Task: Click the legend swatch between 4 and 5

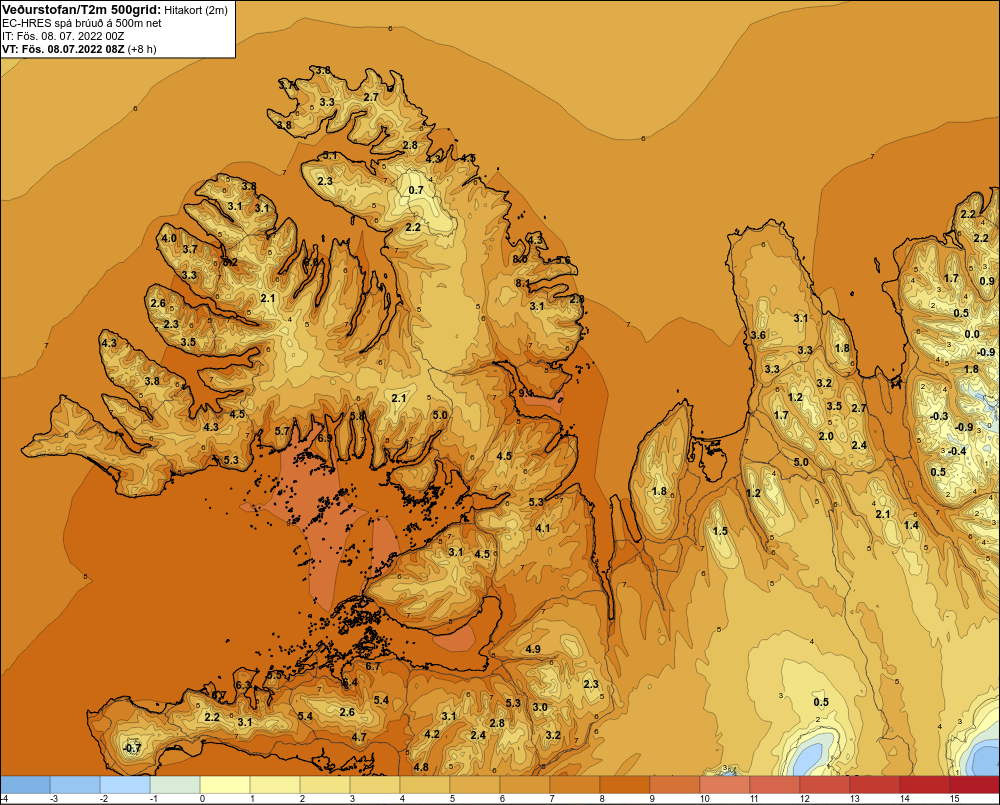Action: coord(425,784)
